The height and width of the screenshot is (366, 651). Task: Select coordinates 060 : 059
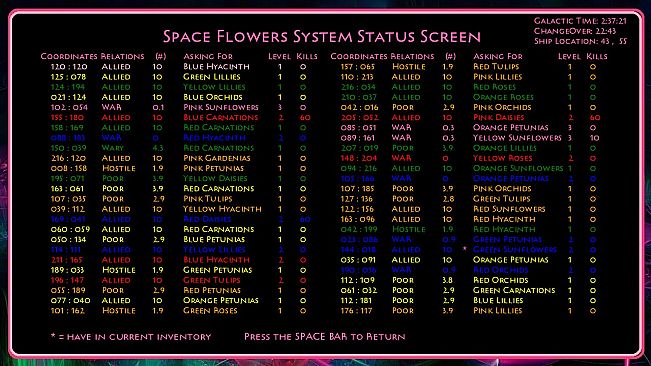(x=70, y=229)
